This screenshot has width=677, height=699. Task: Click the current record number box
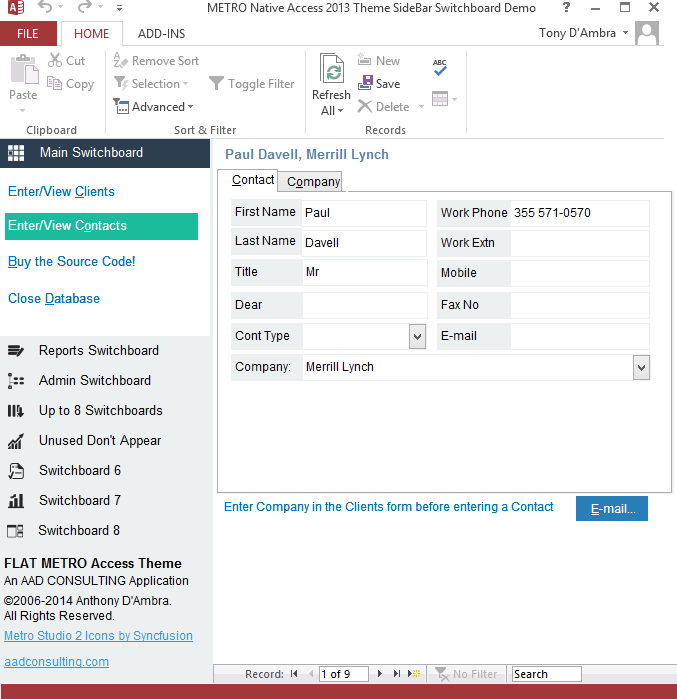coord(344,674)
